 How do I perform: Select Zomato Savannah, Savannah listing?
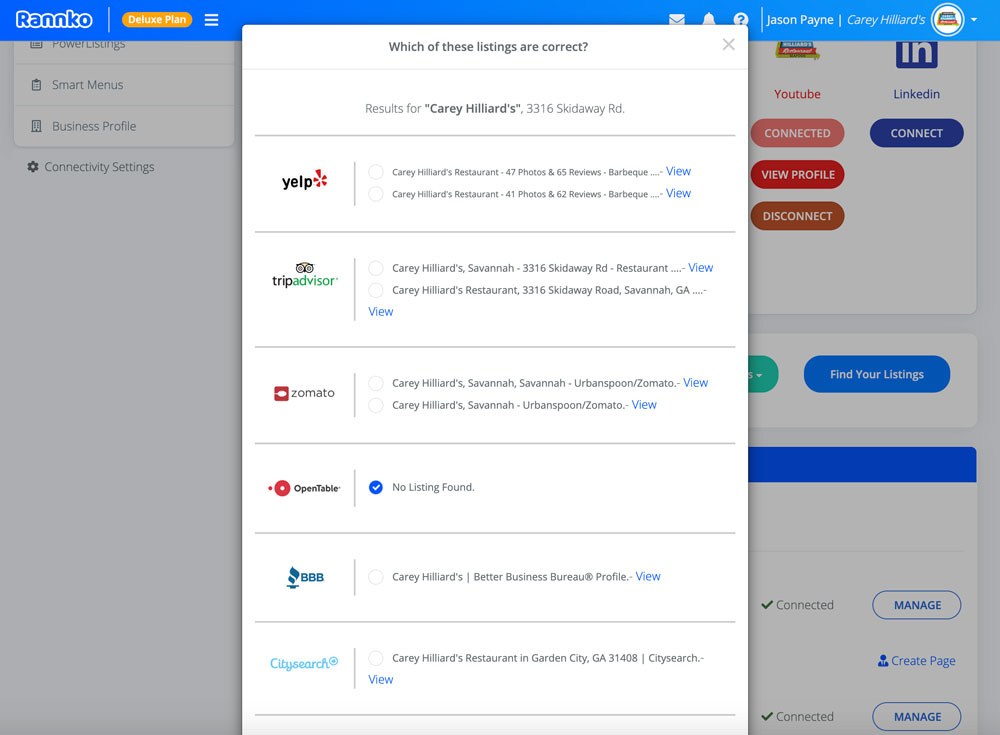[x=376, y=383]
